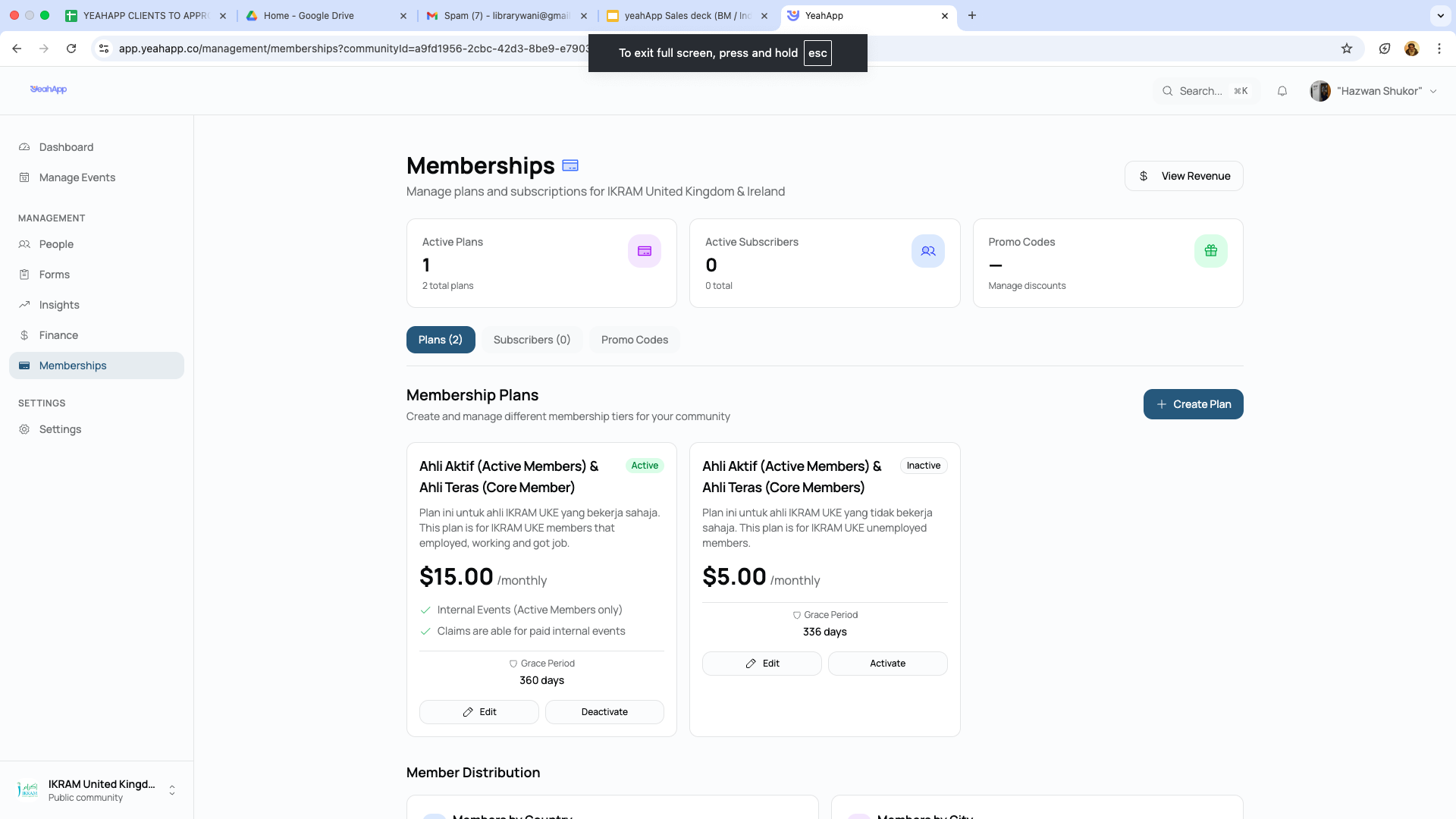Open the Hazwan Shukor account dropdown
Screen dimensions: 1456x819
1373,91
